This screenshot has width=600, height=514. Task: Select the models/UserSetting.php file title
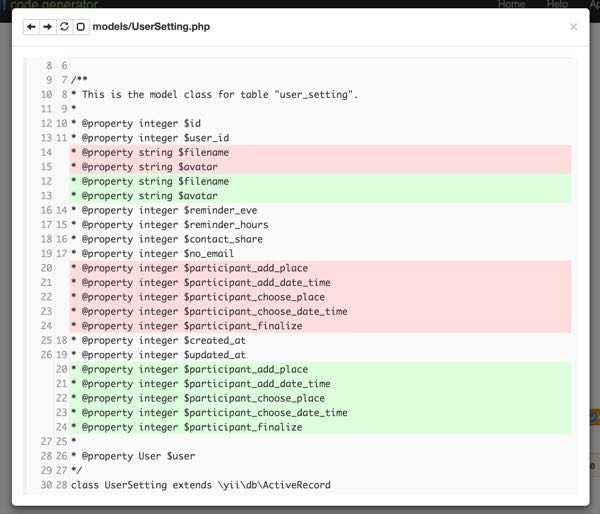coord(151,27)
